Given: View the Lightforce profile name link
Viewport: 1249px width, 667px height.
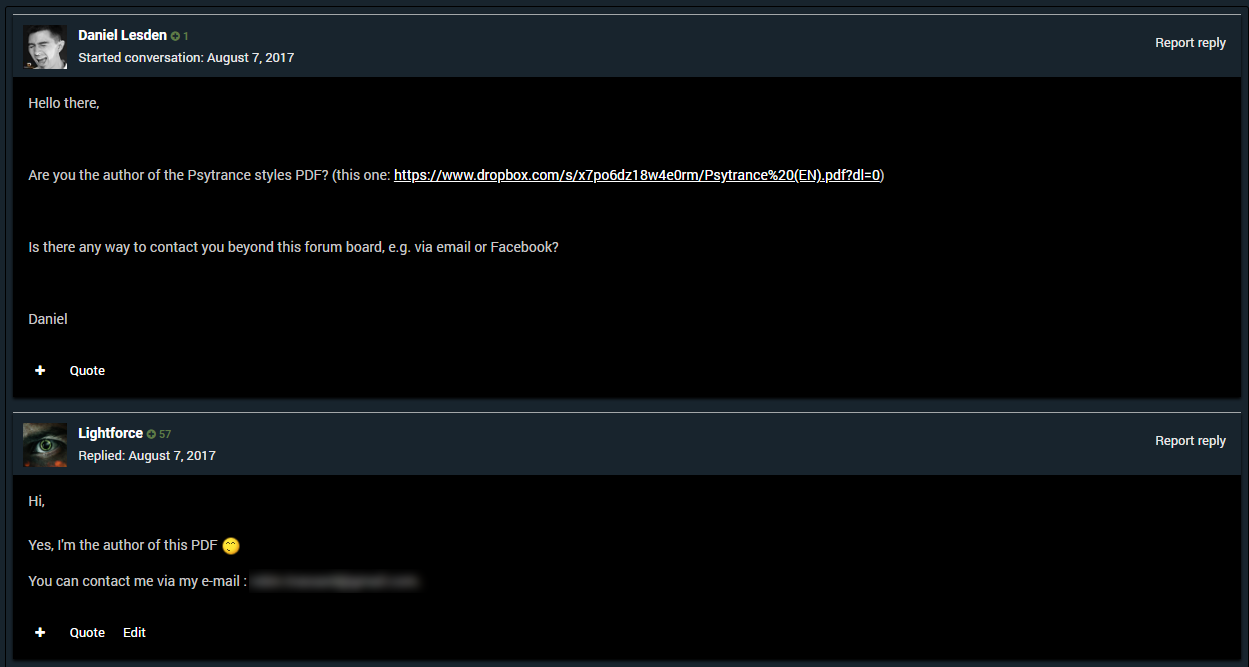Looking at the screenshot, I should pyautogui.click(x=110, y=433).
